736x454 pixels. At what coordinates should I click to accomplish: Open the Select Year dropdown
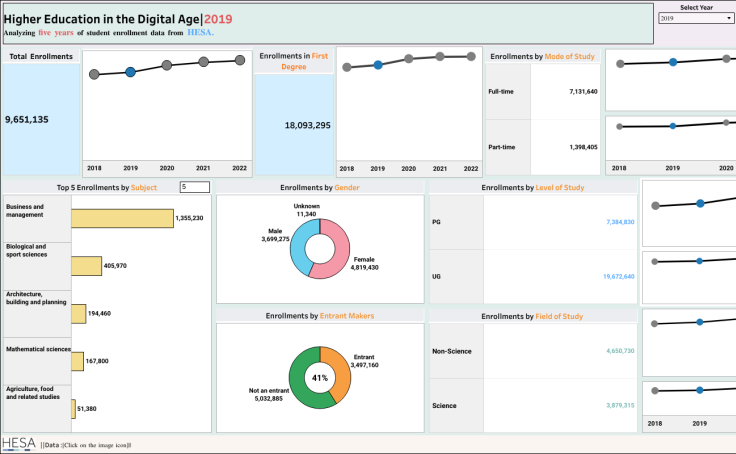click(695, 18)
